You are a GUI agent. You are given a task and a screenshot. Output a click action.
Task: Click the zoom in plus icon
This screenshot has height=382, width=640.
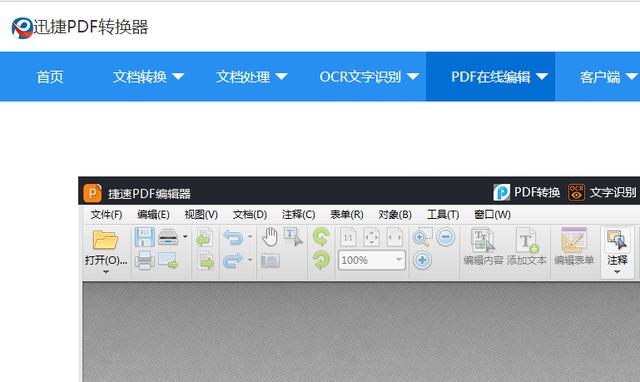tap(422, 260)
